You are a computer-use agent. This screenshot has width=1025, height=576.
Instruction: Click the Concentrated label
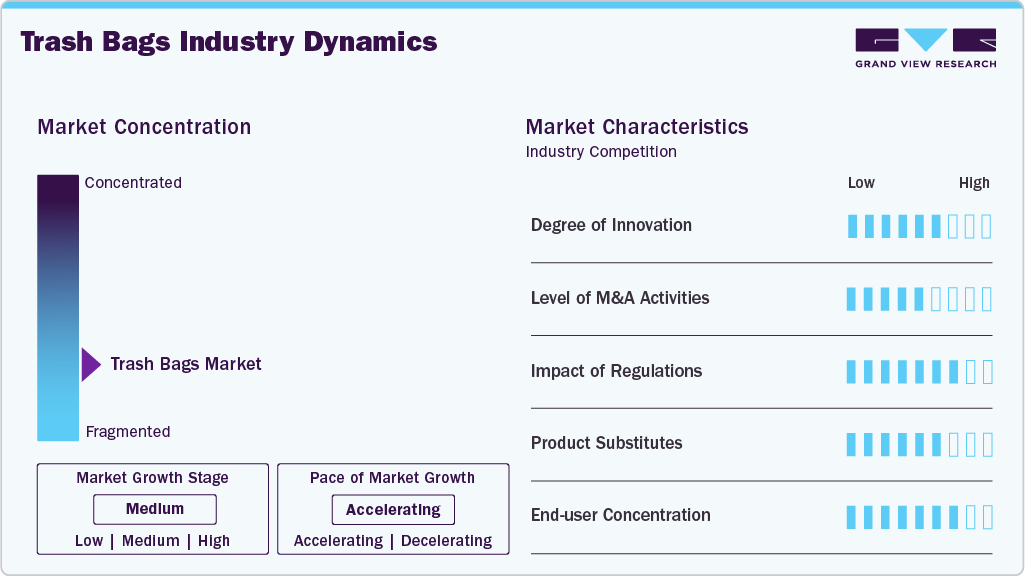pos(133,183)
